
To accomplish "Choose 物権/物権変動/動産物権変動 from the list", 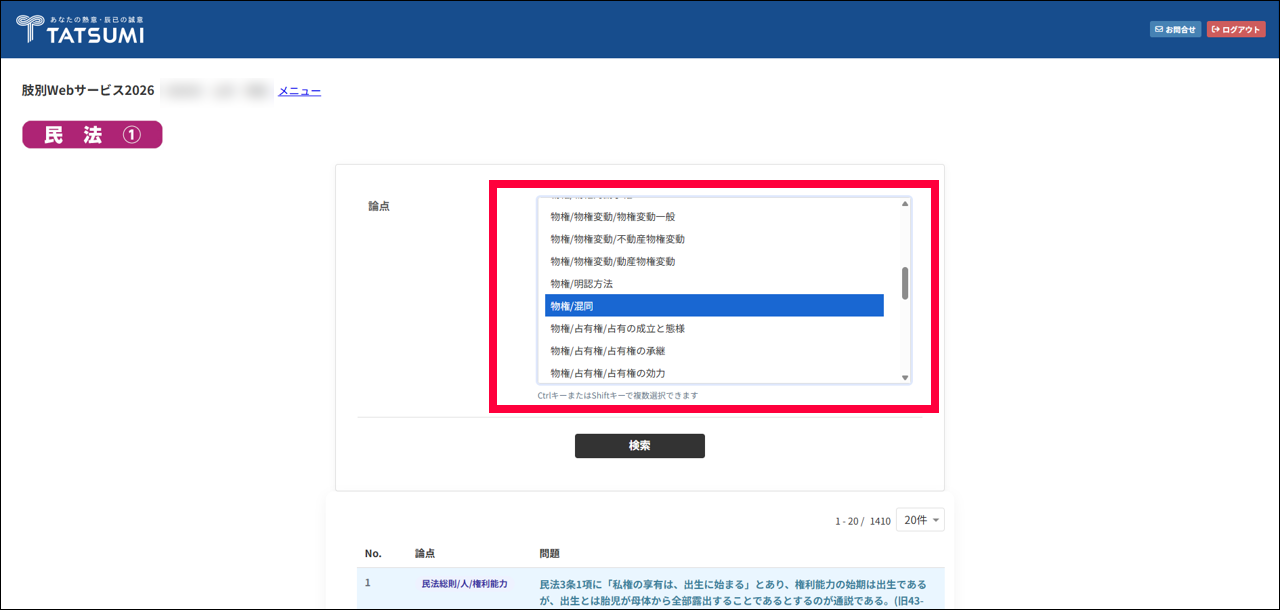I will click(x=612, y=261).
